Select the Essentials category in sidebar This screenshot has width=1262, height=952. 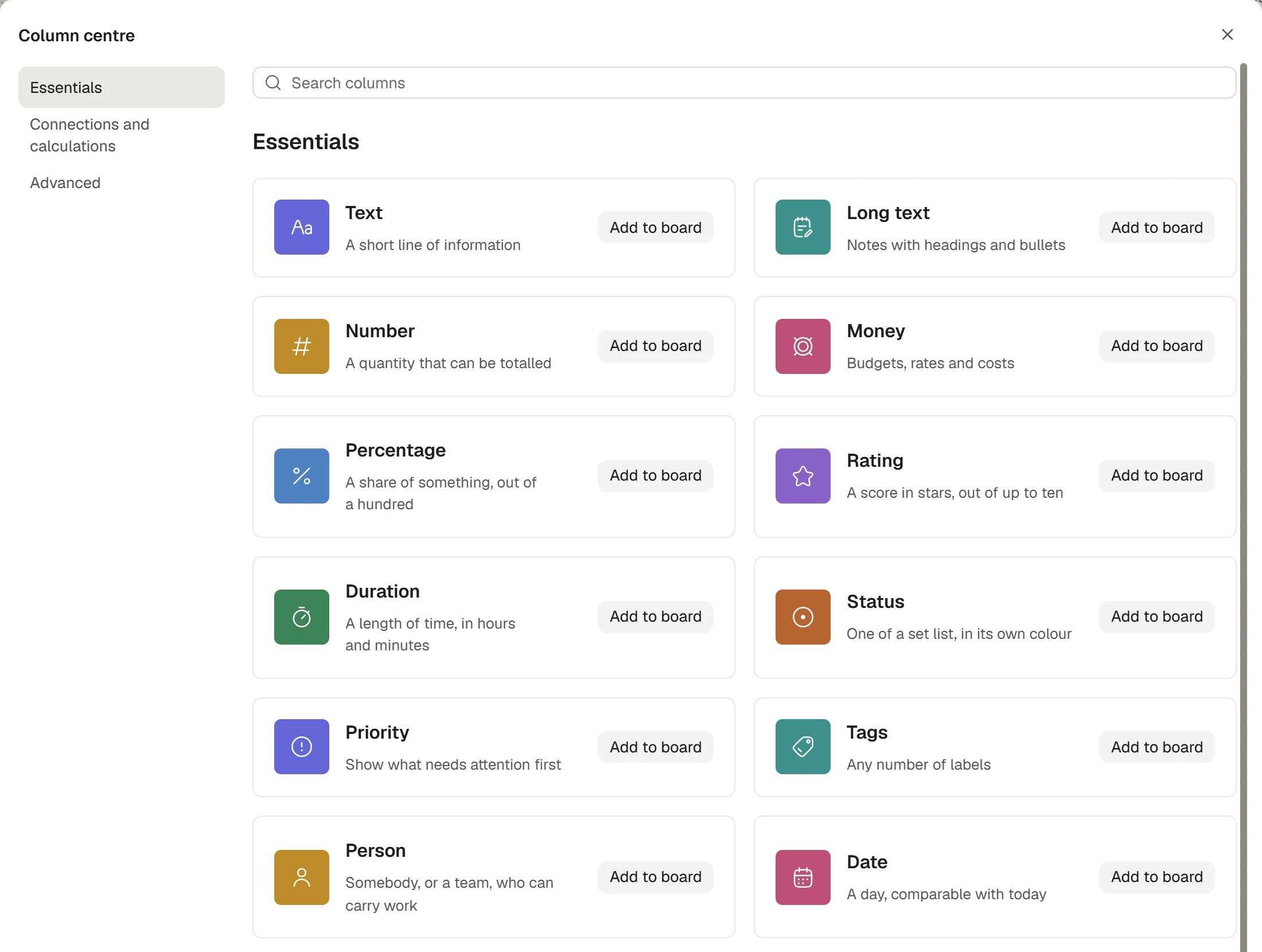122,87
